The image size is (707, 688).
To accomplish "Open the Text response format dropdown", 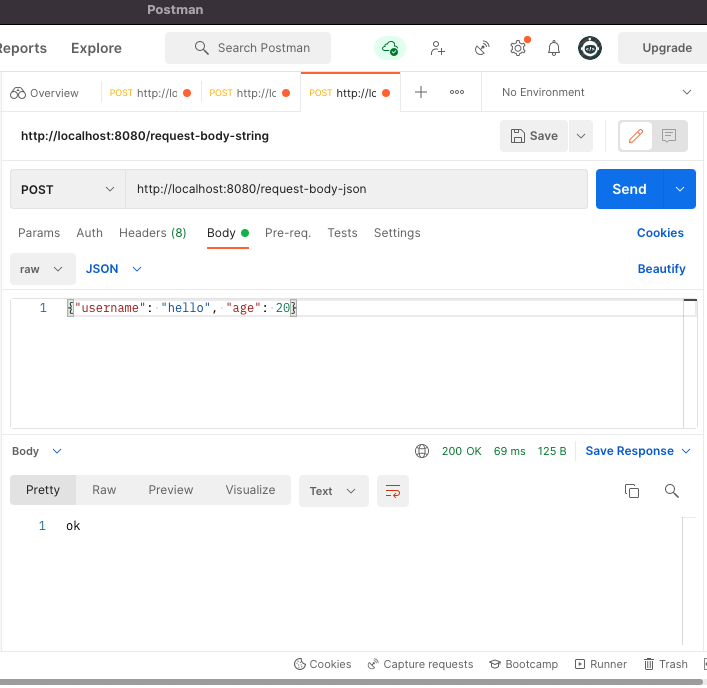I will click(334, 491).
